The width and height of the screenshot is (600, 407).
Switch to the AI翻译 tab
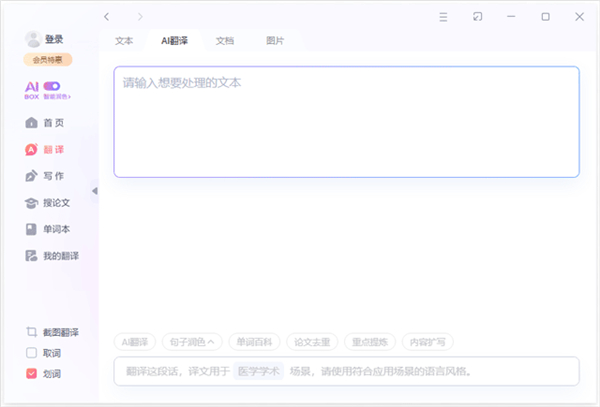tap(174, 41)
